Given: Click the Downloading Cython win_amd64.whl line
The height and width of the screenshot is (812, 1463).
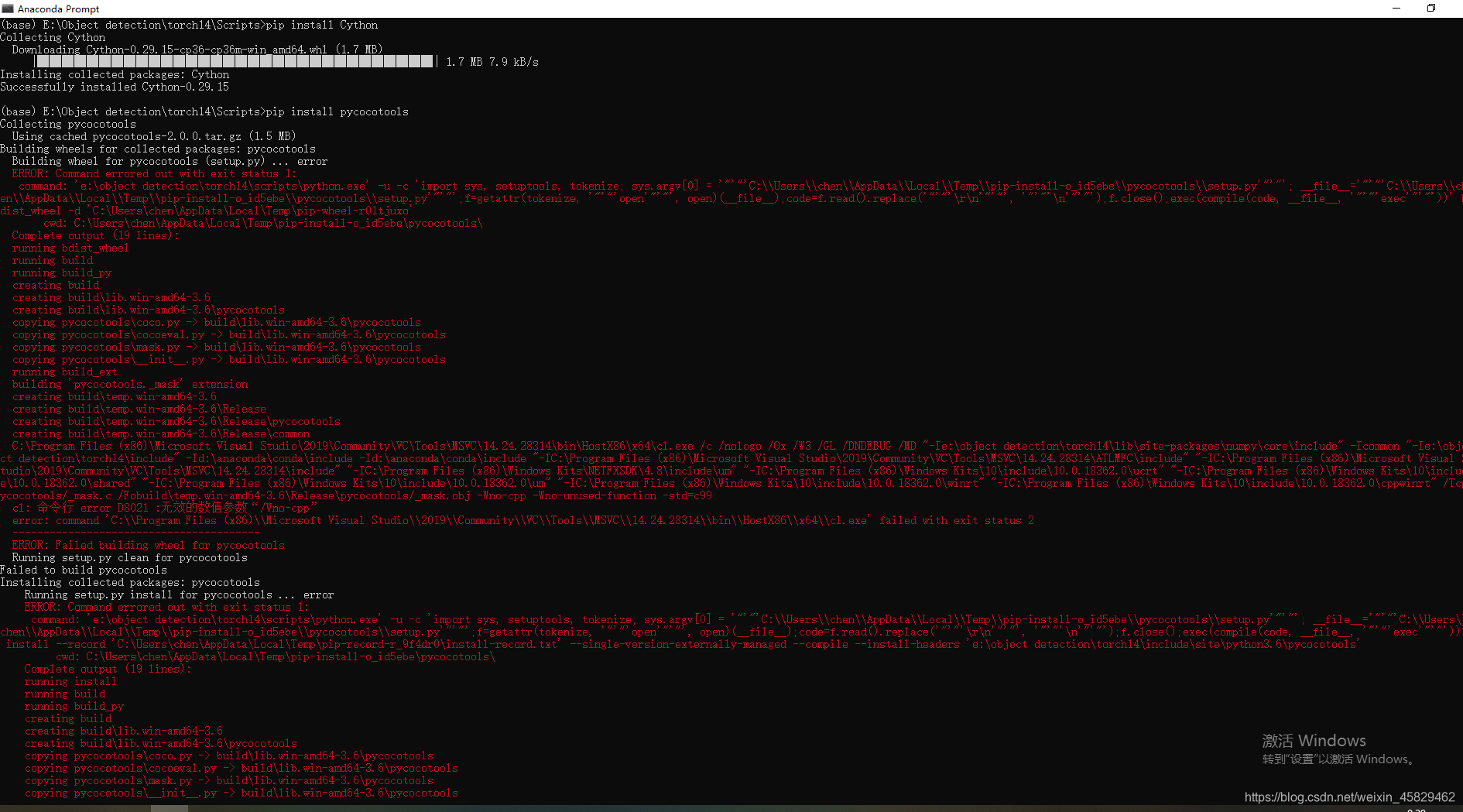Looking at the screenshot, I should [197, 50].
